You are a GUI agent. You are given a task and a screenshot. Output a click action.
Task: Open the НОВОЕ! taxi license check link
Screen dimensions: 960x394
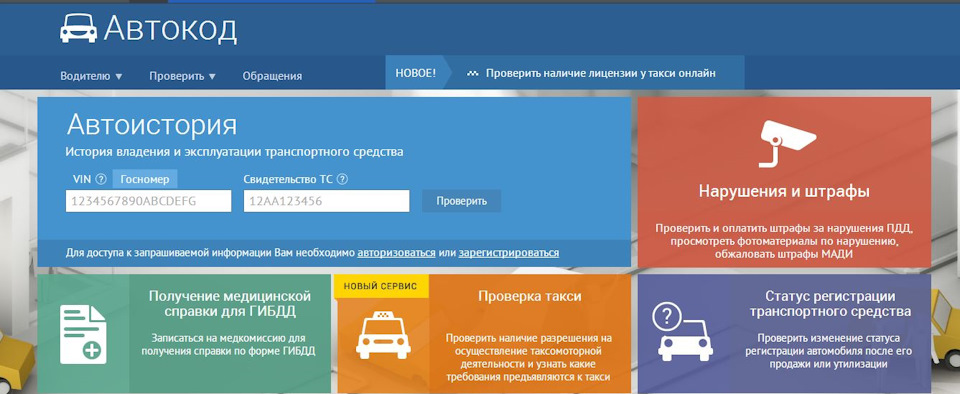(600, 73)
